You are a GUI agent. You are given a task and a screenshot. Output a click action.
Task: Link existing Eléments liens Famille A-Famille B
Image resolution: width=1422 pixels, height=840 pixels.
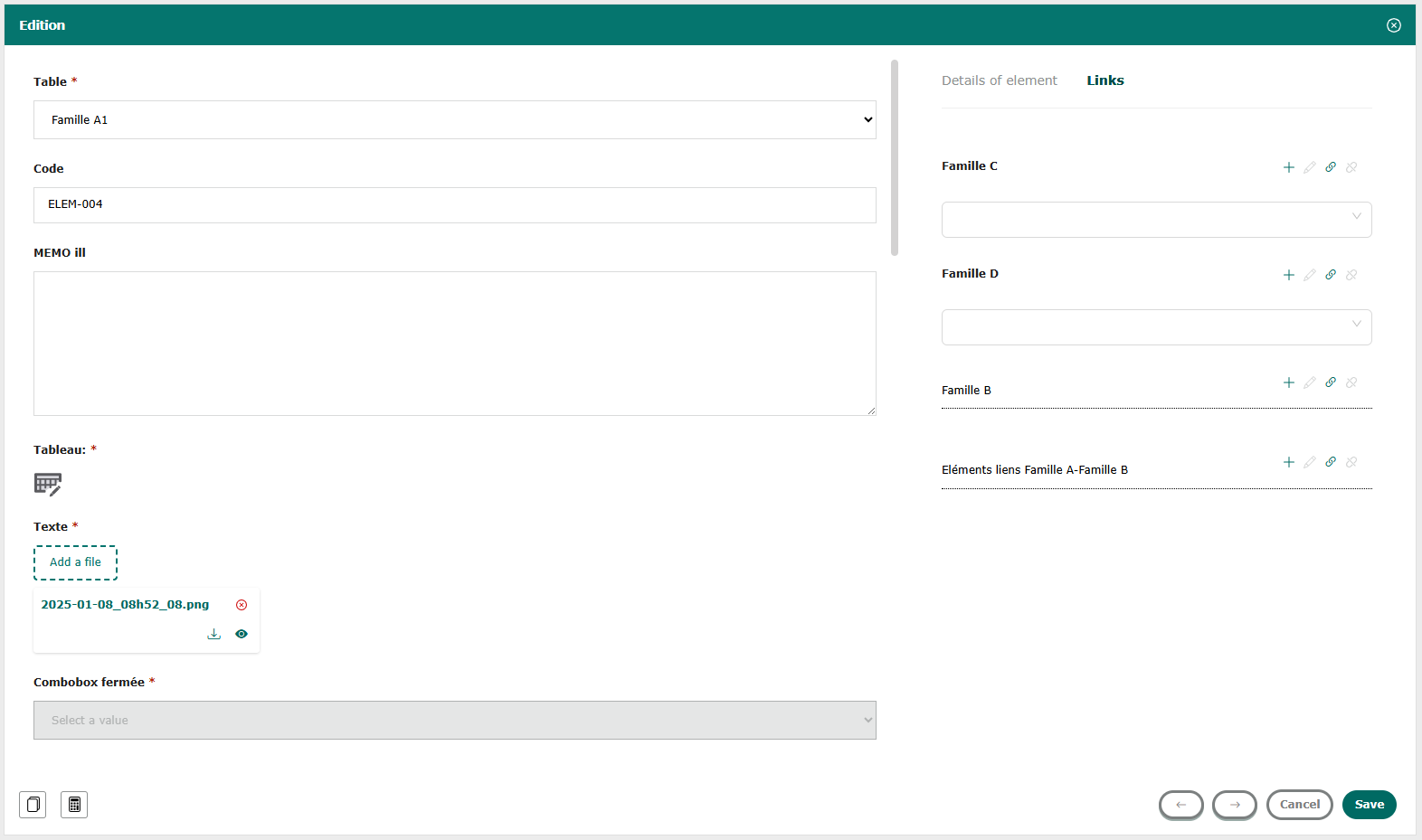click(x=1331, y=462)
